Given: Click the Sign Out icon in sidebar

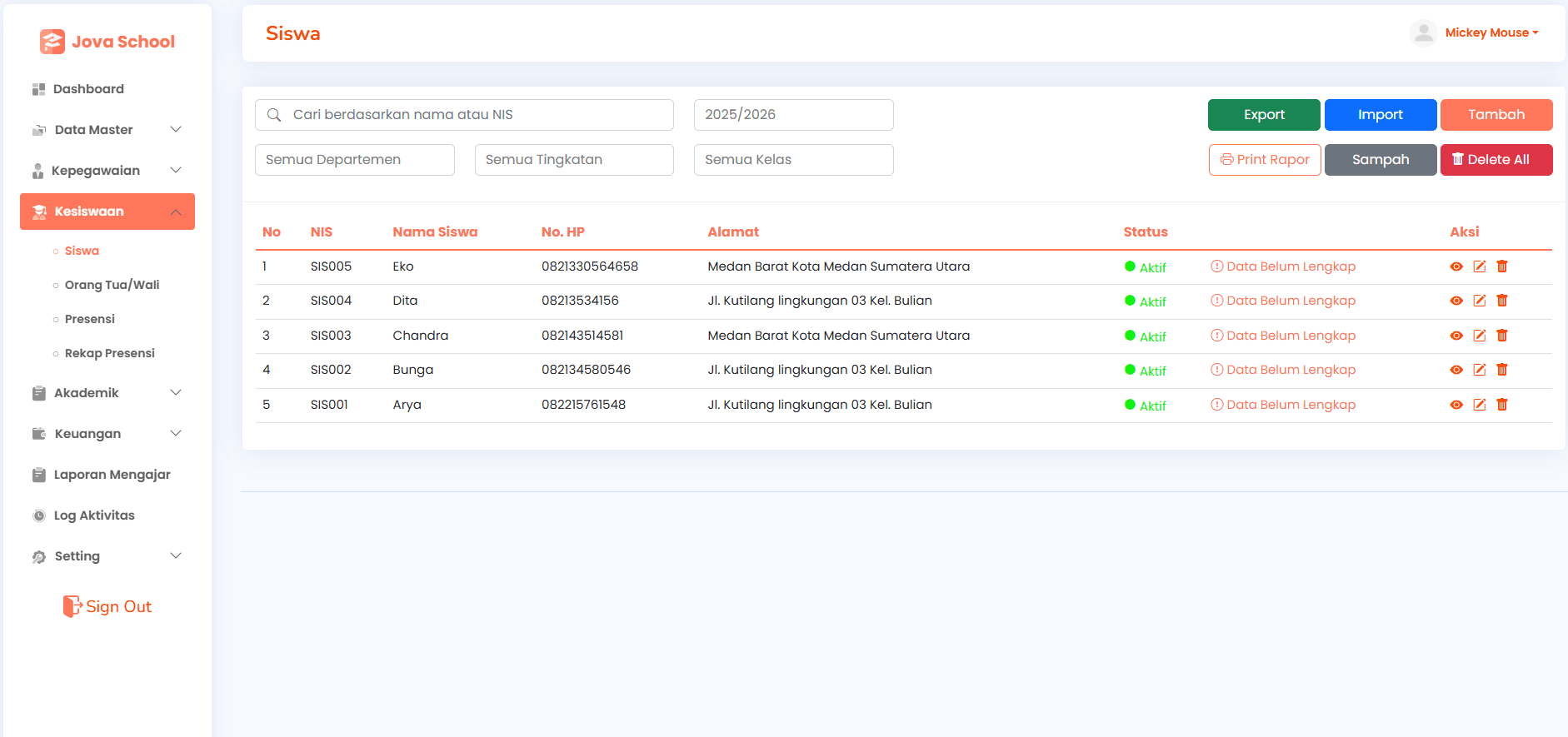Looking at the screenshot, I should [x=72, y=606].
